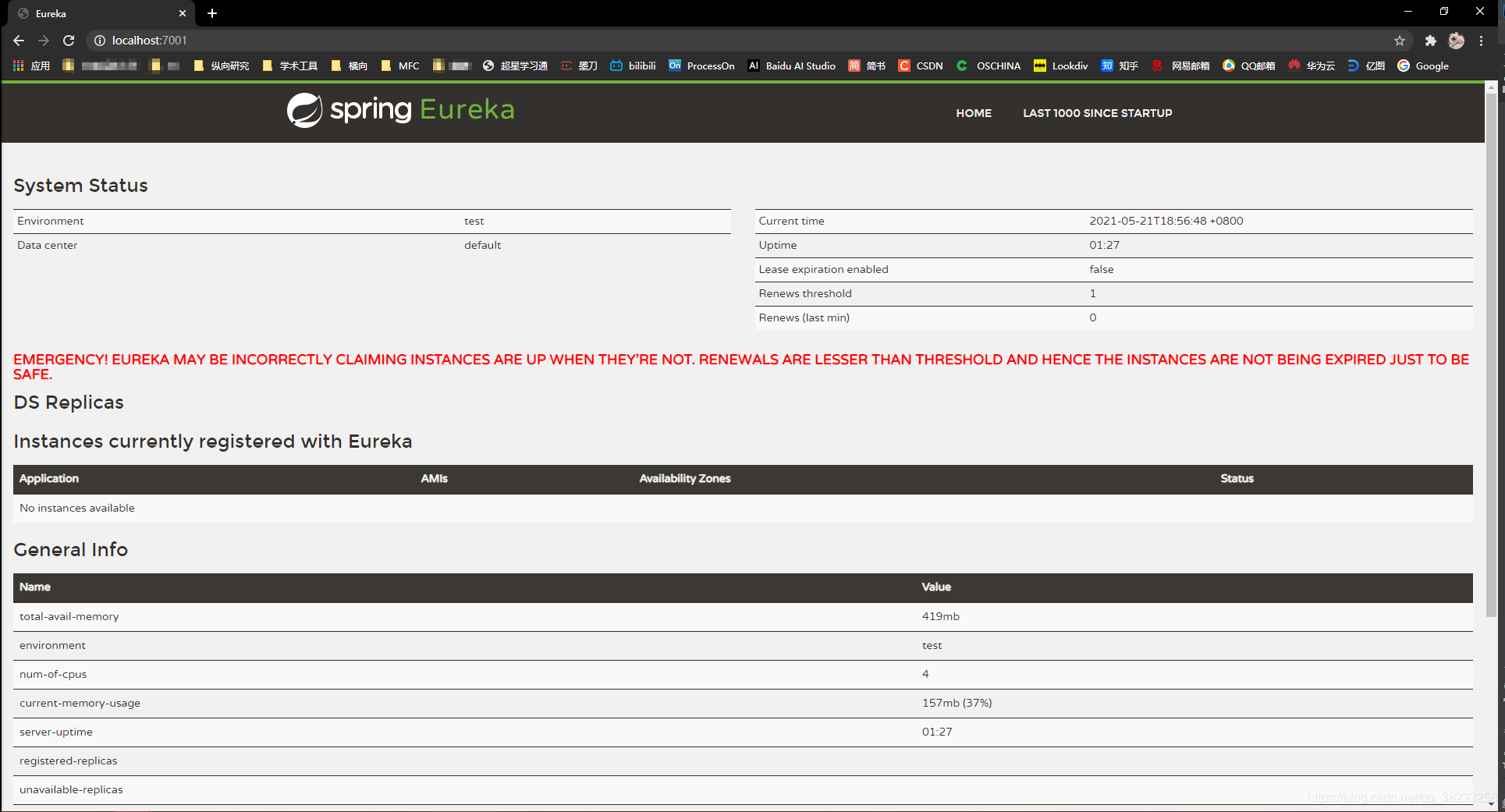Open the browser extensions puzzle icon
Screen dimensions: 1505x812
pos(1430,41)
